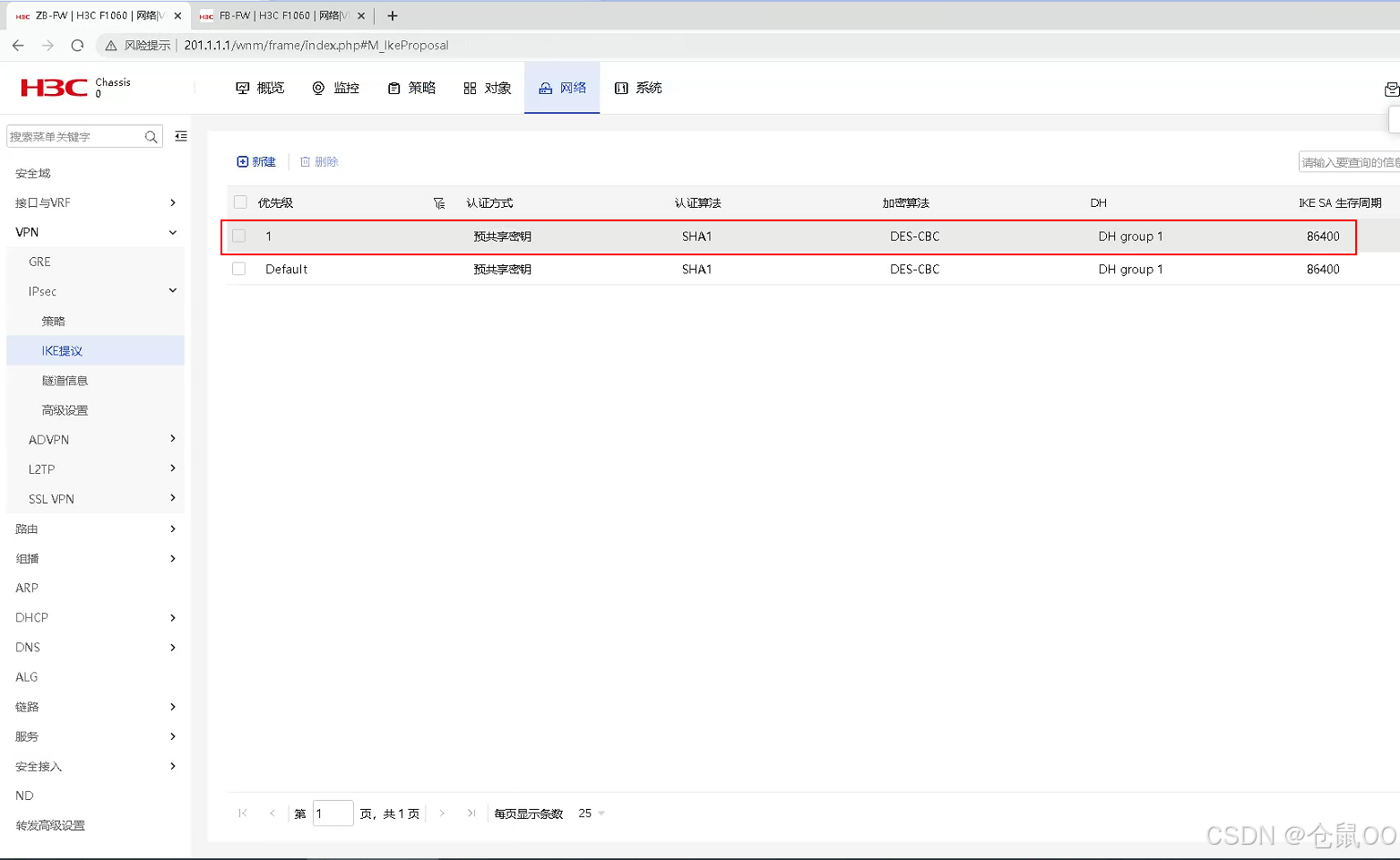Click the 新建 (New) icon to create proposal
This screenshot has width=1400, height=860.
pos(244,161)
